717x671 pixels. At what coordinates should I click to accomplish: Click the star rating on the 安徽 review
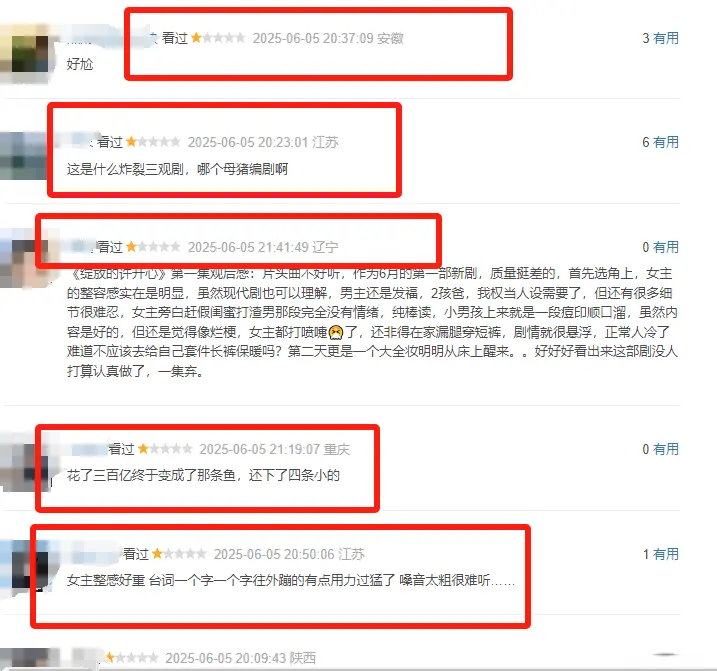218,38
